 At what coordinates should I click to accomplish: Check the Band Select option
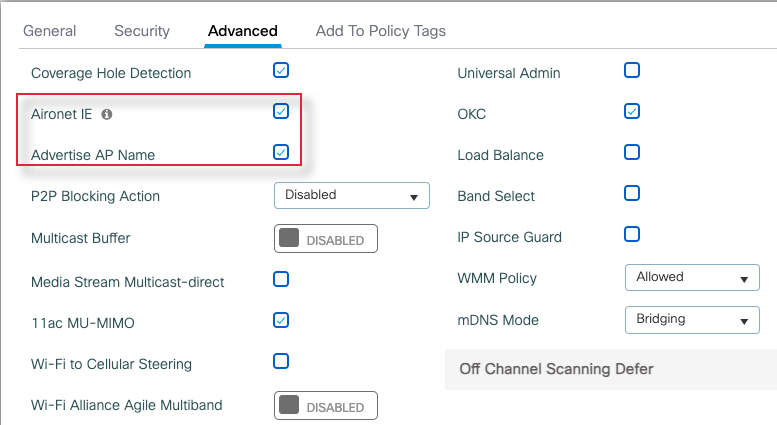[632, 193]
